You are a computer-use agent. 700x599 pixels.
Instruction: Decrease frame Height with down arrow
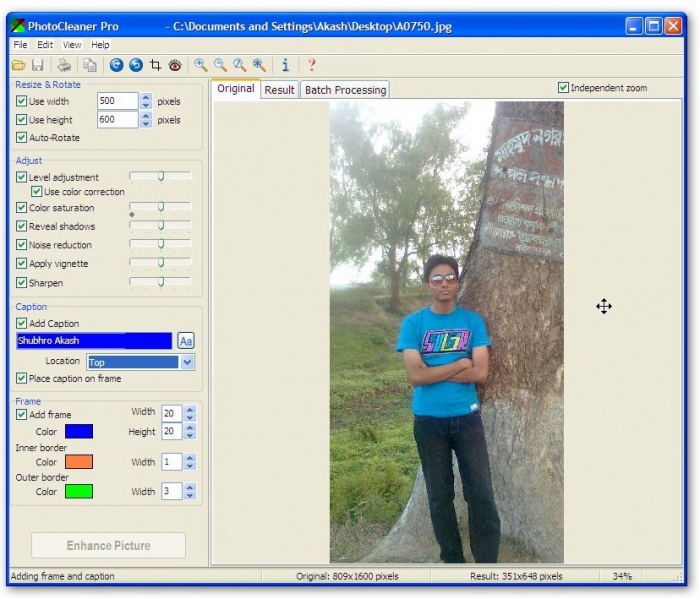(190, 435)
